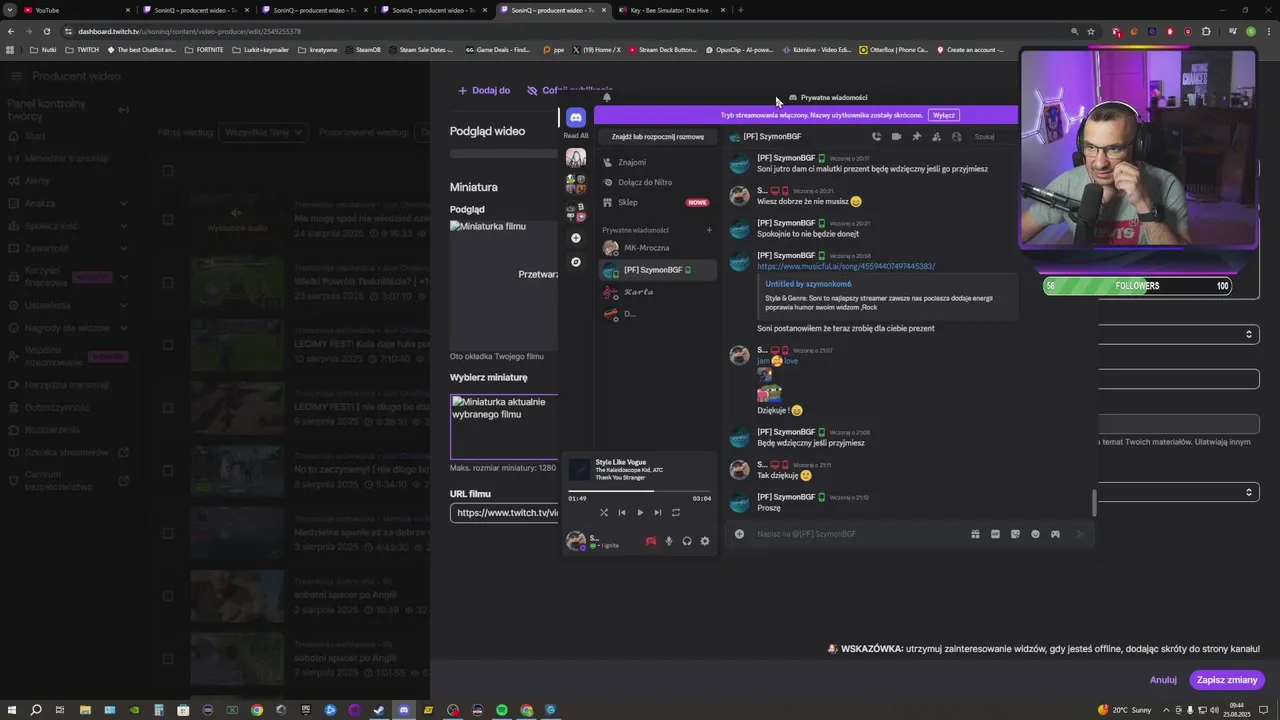Click Zapisz zmiany to save changes
This screenshot has height=720, width=1280.
(x=1227, y=680)
